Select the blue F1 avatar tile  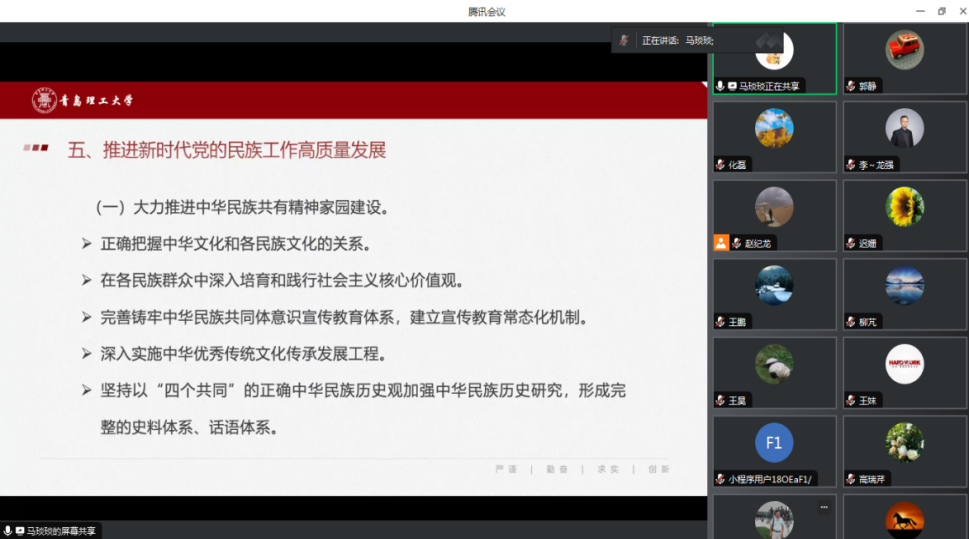click(x=774, y=442)
